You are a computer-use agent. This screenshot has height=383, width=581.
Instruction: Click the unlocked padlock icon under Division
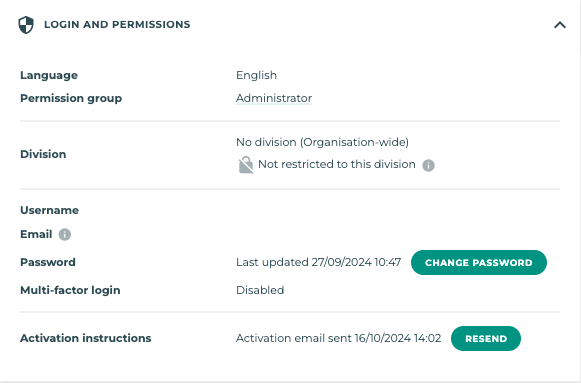click(x=246, y=165)
